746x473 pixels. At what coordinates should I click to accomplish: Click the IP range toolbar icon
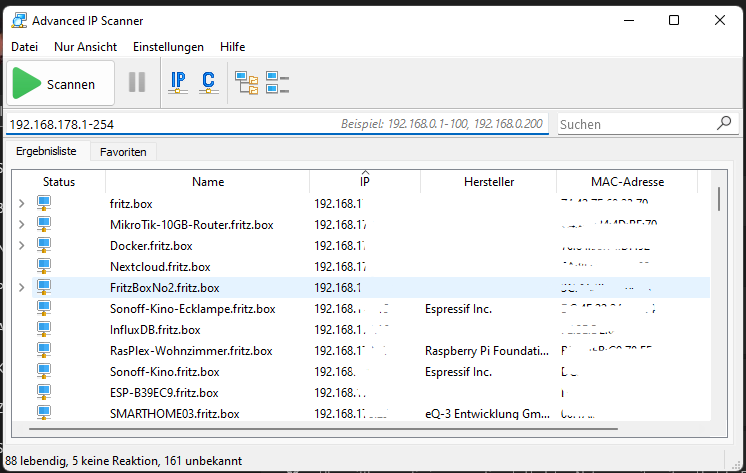tap(178, 82)
